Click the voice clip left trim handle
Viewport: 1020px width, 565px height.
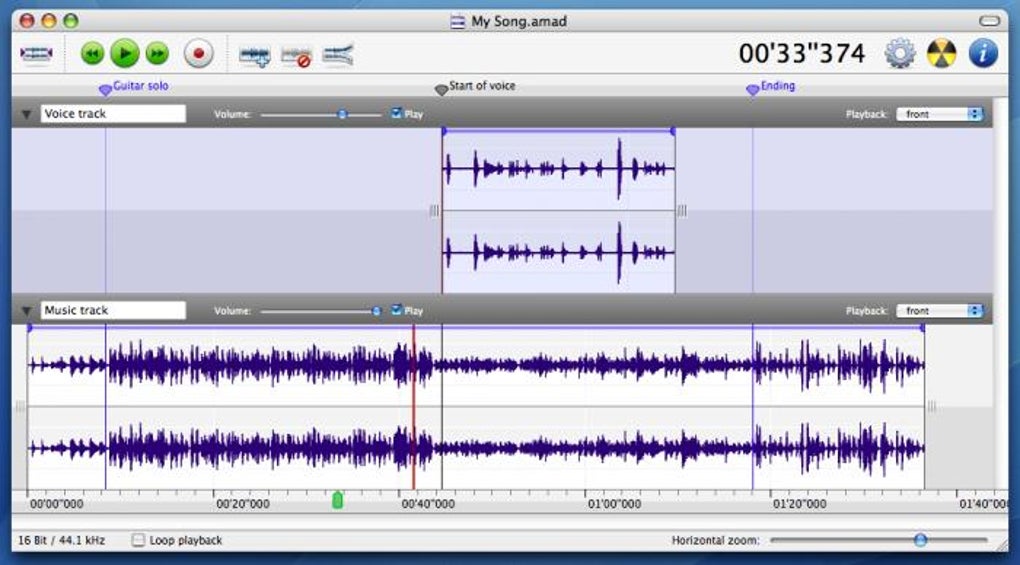[434, 211]
